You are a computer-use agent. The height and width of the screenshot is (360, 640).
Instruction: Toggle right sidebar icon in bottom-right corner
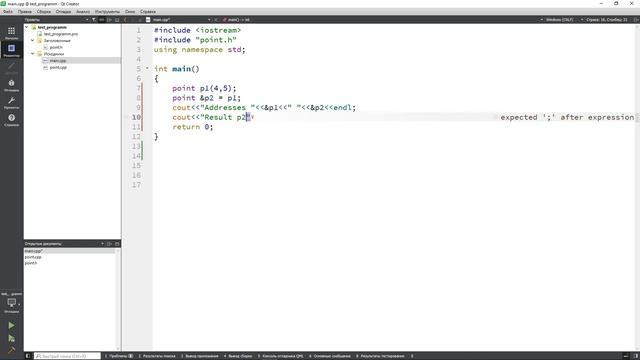point(636,356)
